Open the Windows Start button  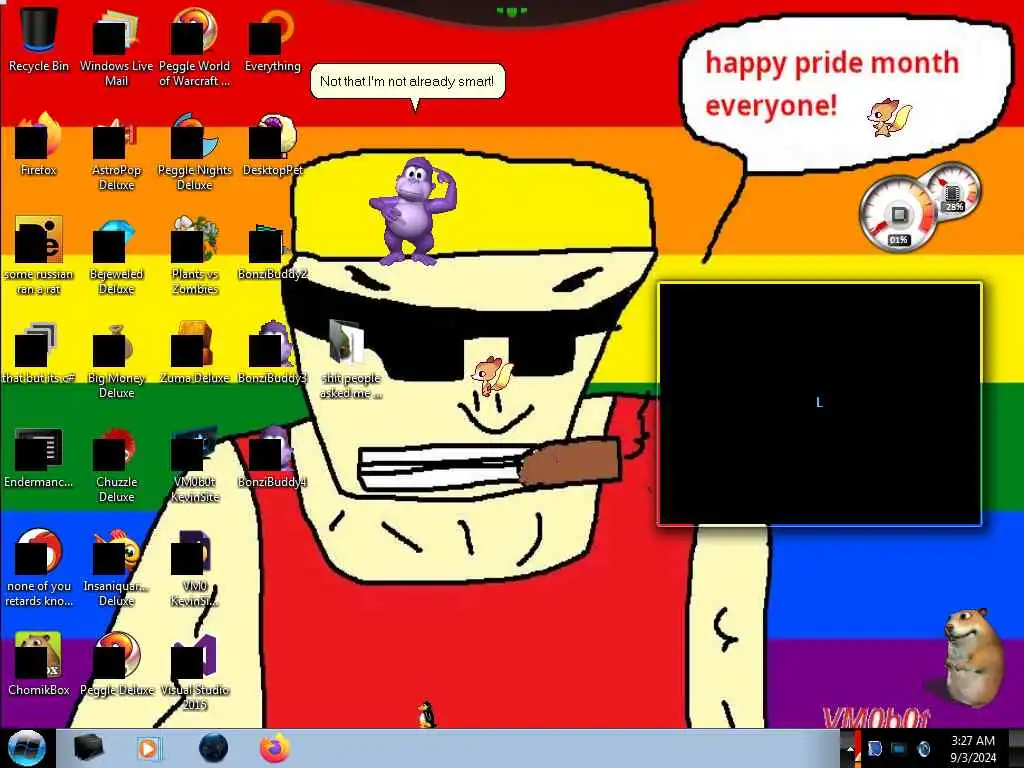click(26, 748)
